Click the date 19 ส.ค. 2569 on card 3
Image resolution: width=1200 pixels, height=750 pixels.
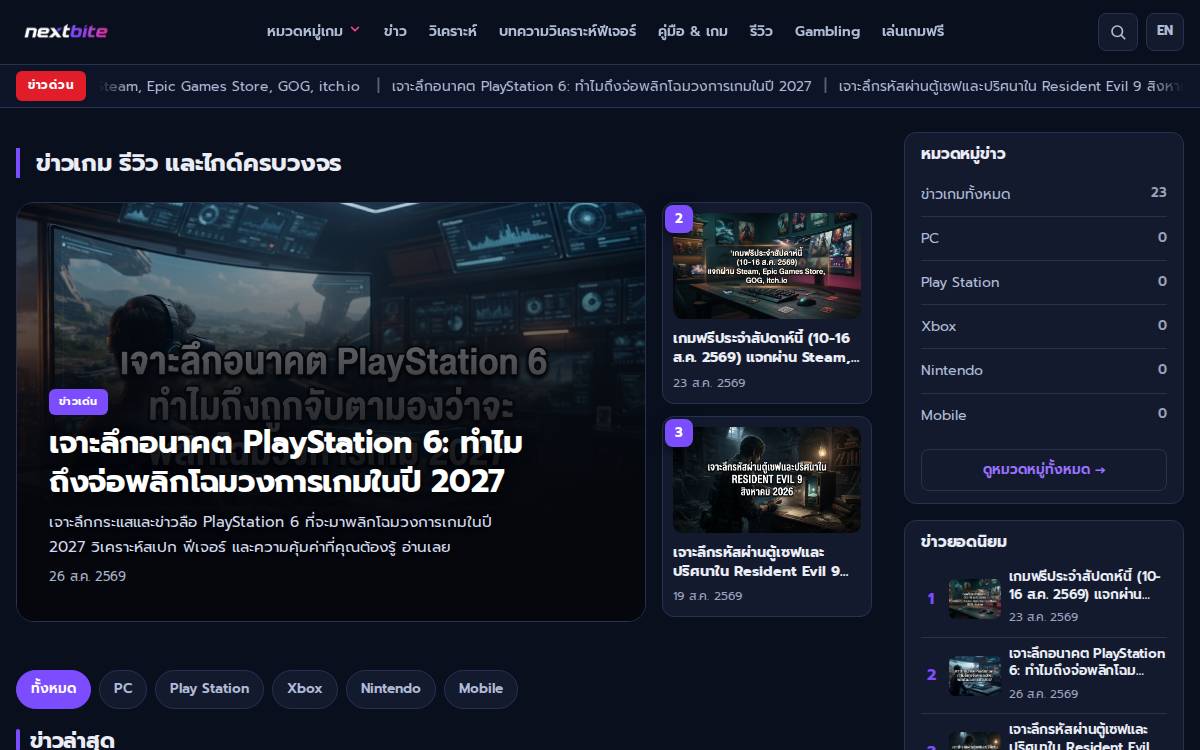click(x=708, y=596)
